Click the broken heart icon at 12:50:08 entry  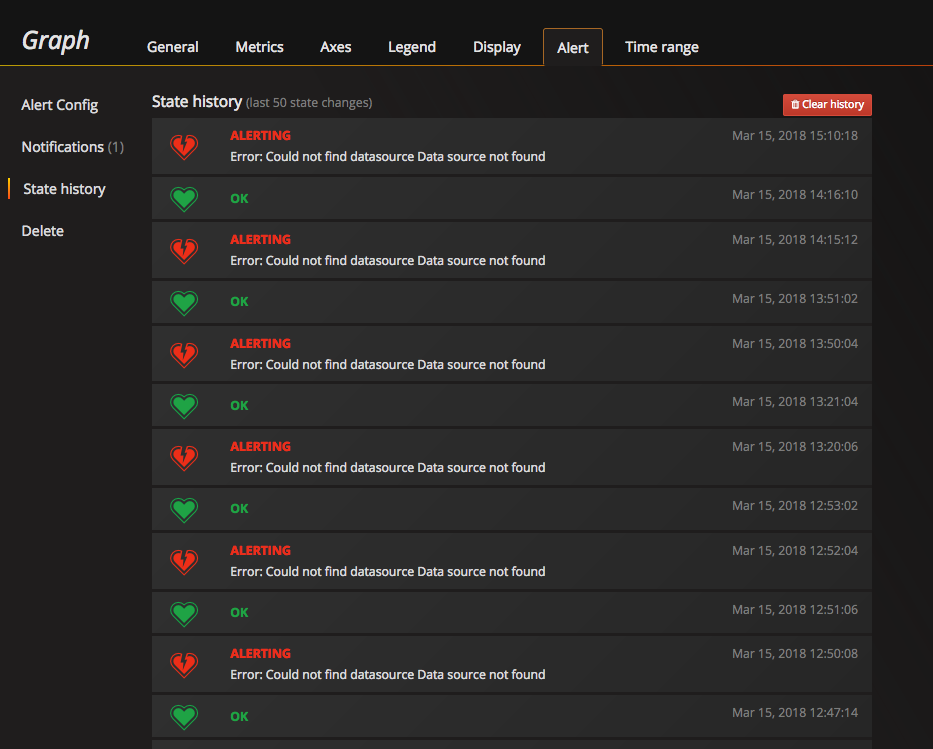coord(184,663)
